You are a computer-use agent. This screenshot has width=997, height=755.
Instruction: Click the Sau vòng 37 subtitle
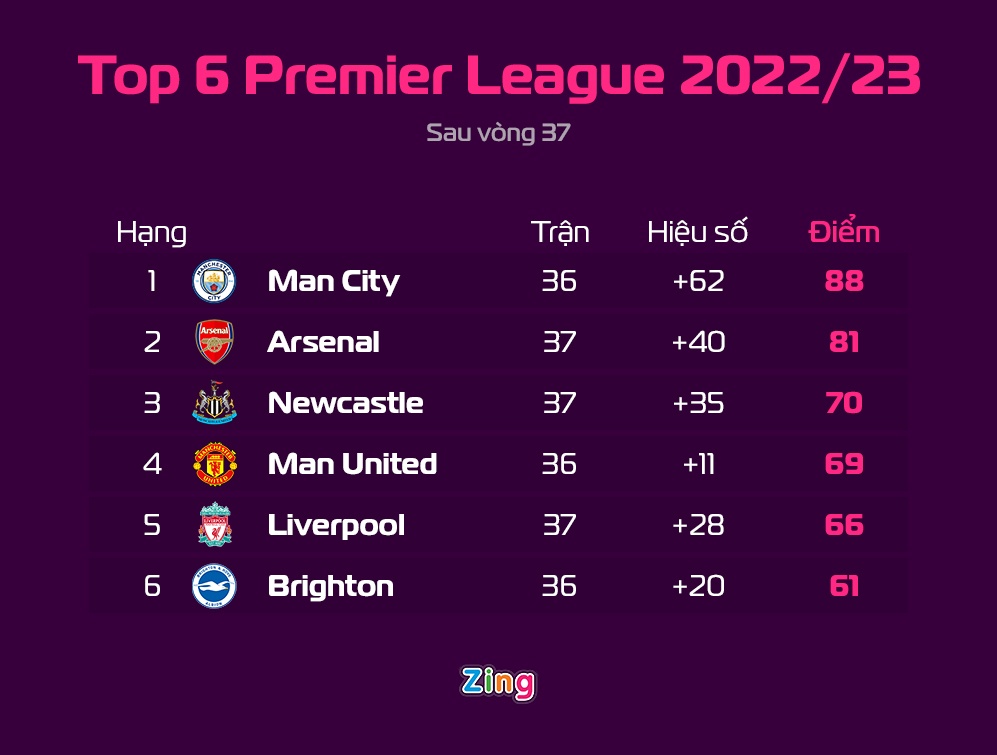[498, 132]
